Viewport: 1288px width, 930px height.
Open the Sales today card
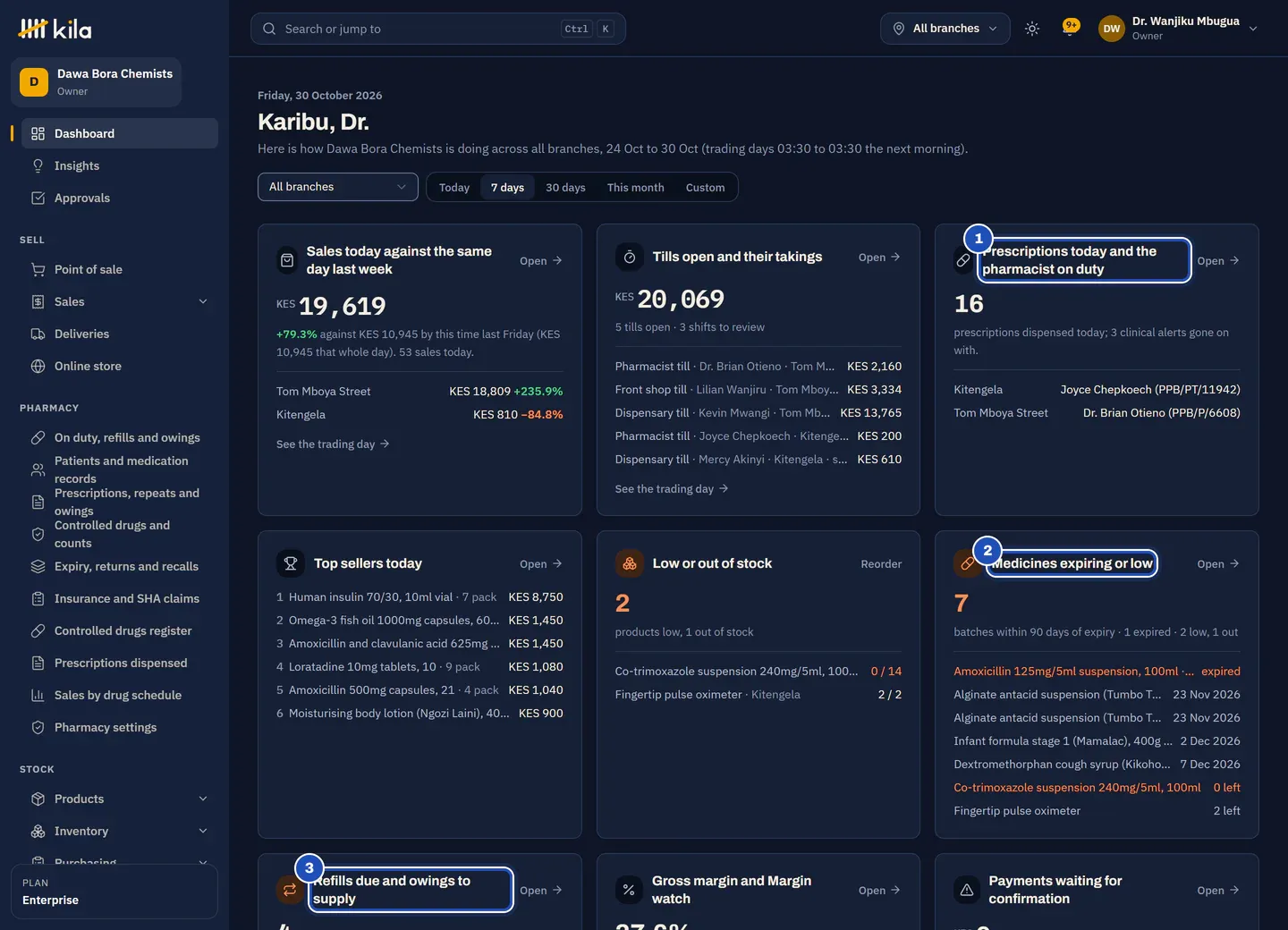pos(541,260)
